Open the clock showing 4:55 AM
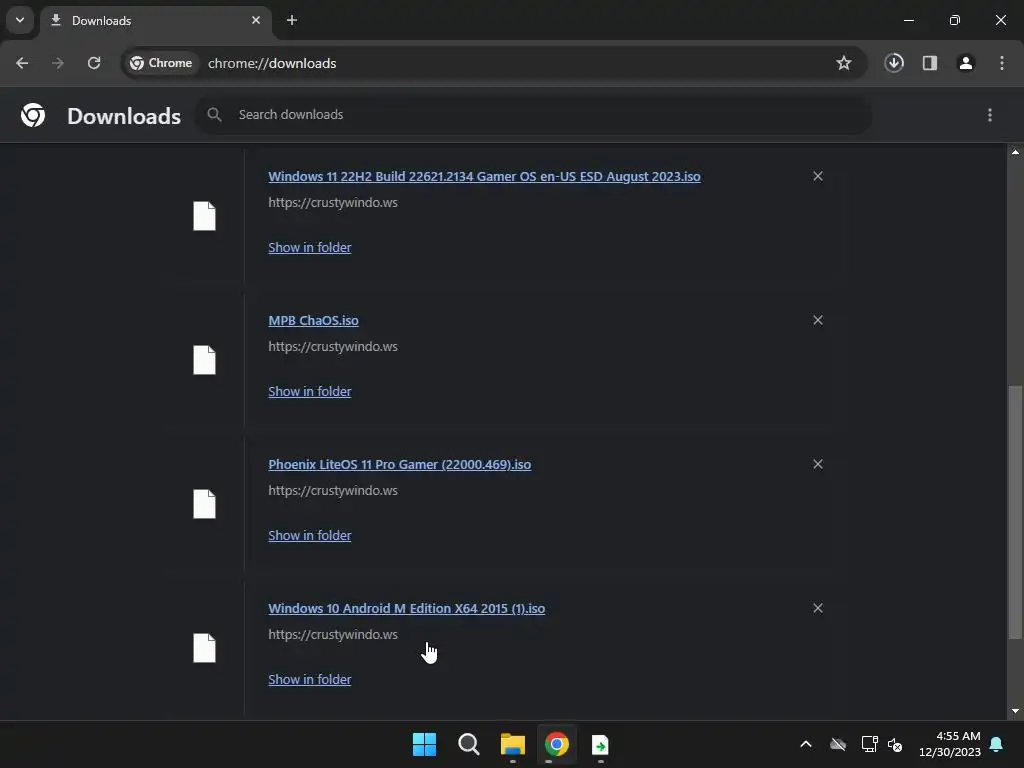The width and height of the screenshot is (1024, 768). (x=950, y=744)
